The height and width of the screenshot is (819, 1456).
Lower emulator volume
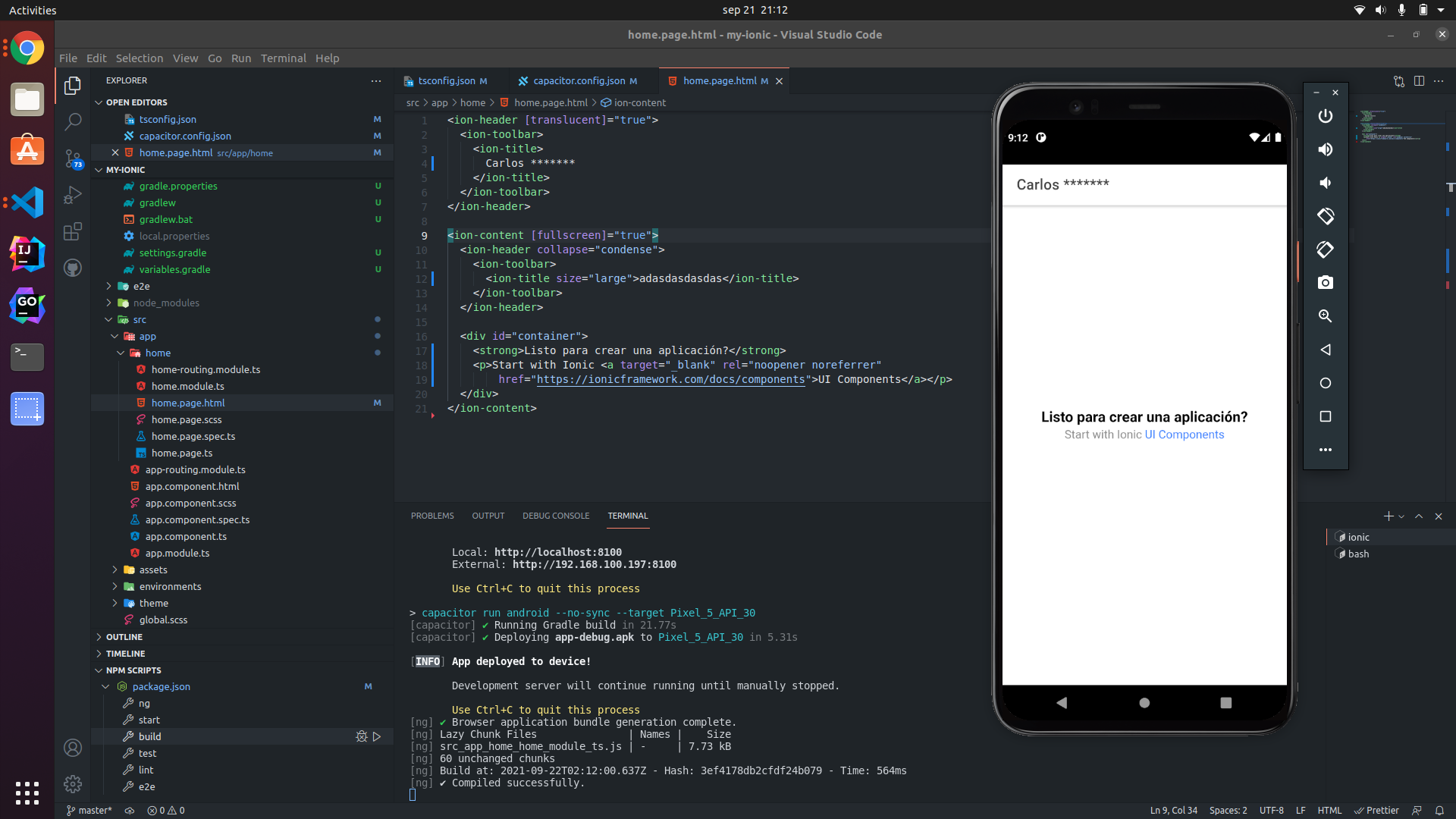tap(1325, 183)
